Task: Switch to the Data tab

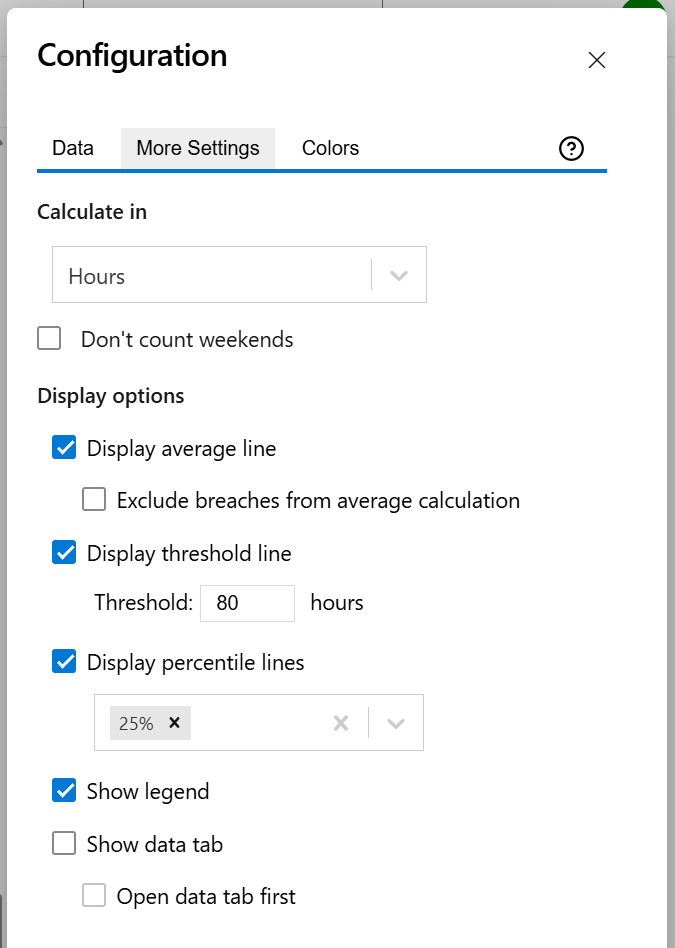Action: point(73,148)
